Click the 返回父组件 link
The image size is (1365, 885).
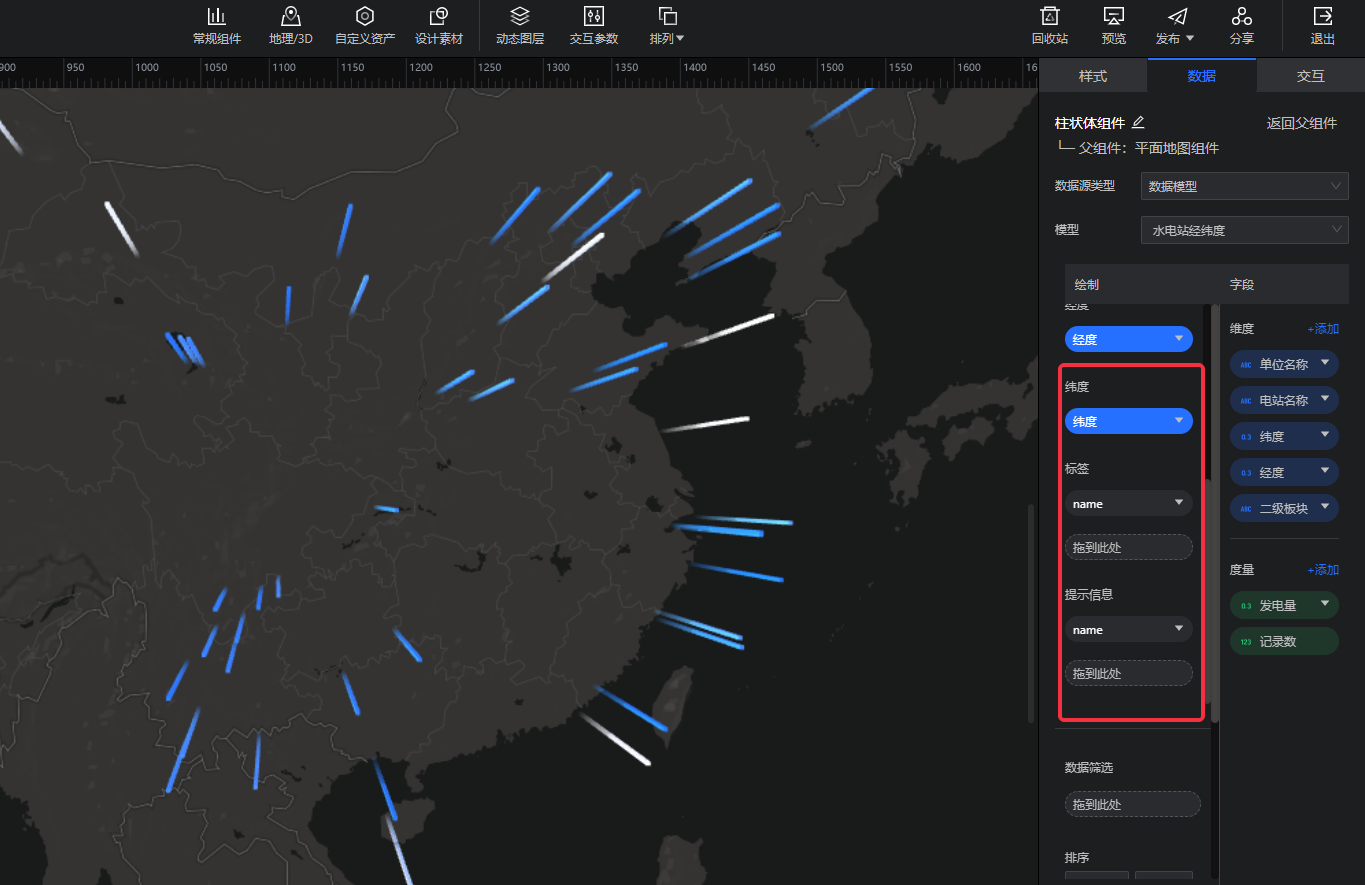tap(1301, 123)
